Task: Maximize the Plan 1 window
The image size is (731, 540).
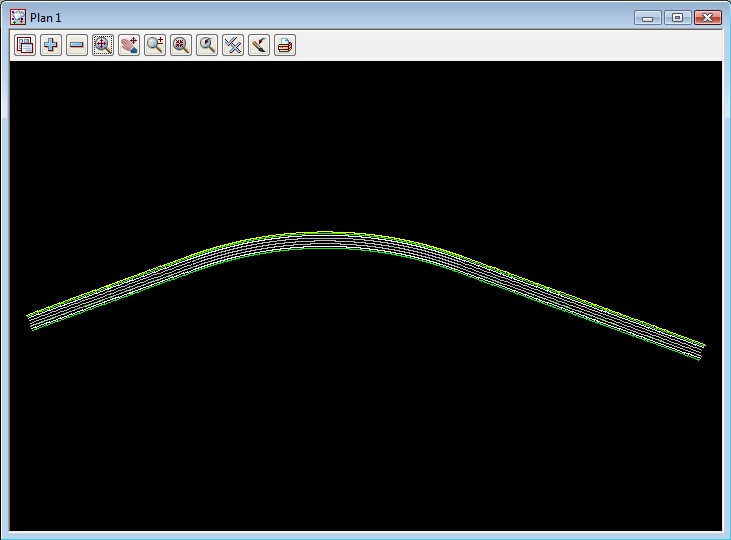Action: (677, 18)
